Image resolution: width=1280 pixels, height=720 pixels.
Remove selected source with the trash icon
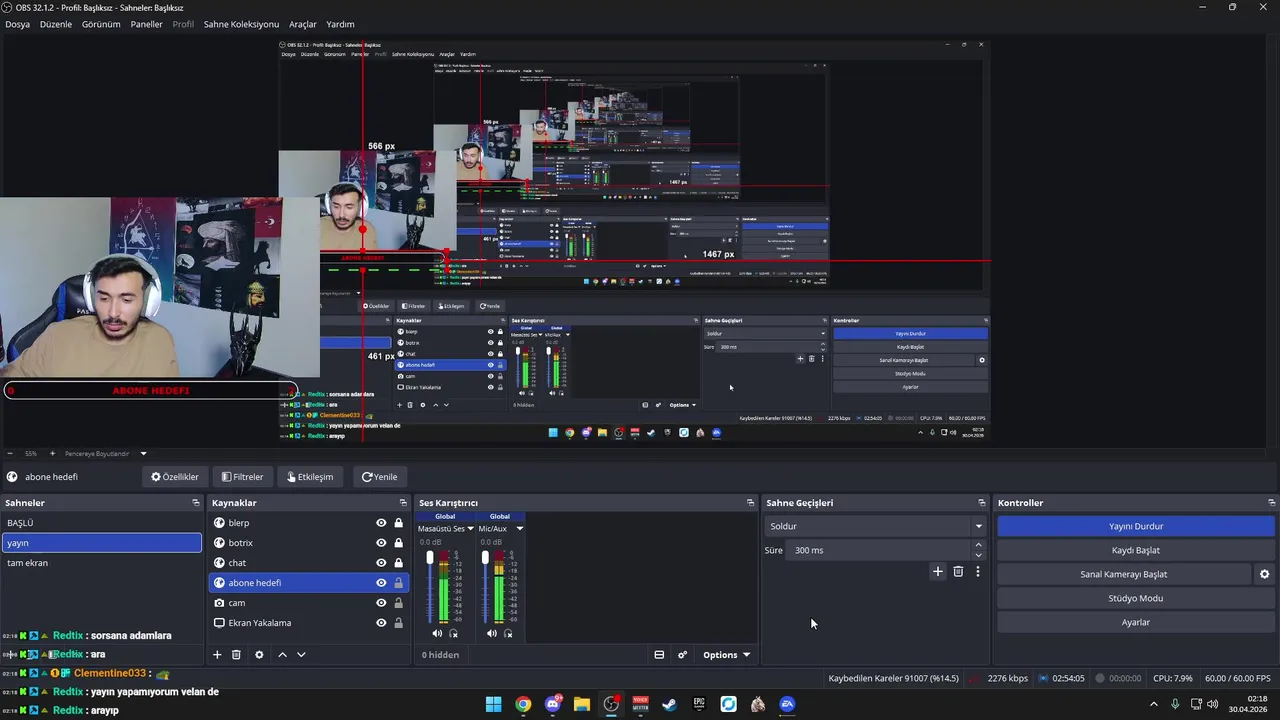[x=236, y=655]
